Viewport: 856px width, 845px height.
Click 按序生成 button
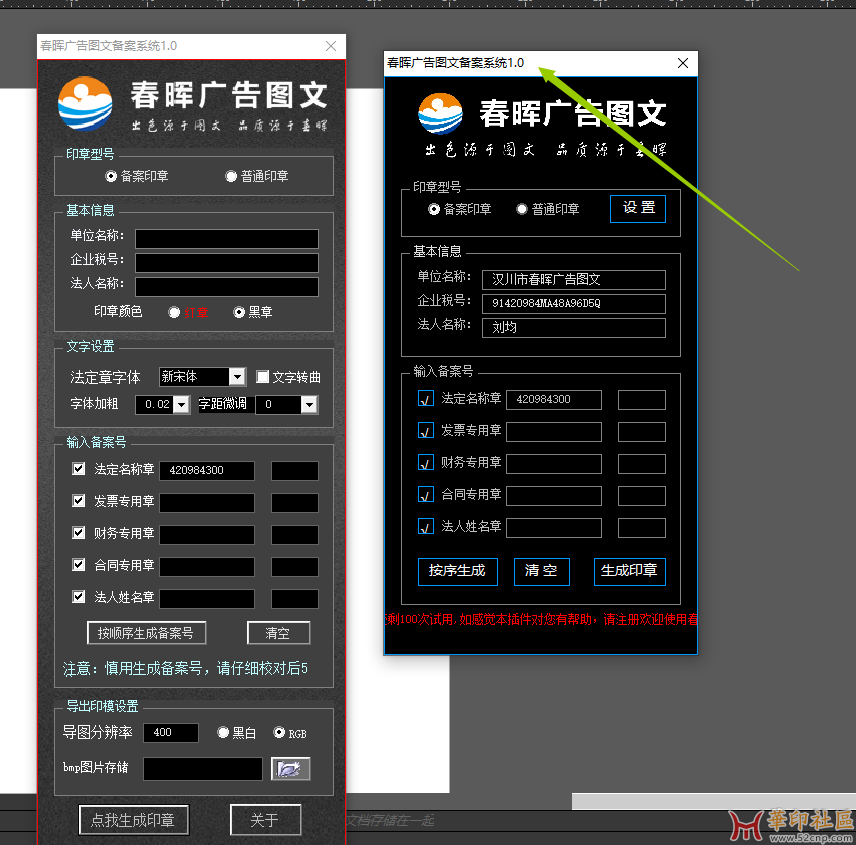457,572
